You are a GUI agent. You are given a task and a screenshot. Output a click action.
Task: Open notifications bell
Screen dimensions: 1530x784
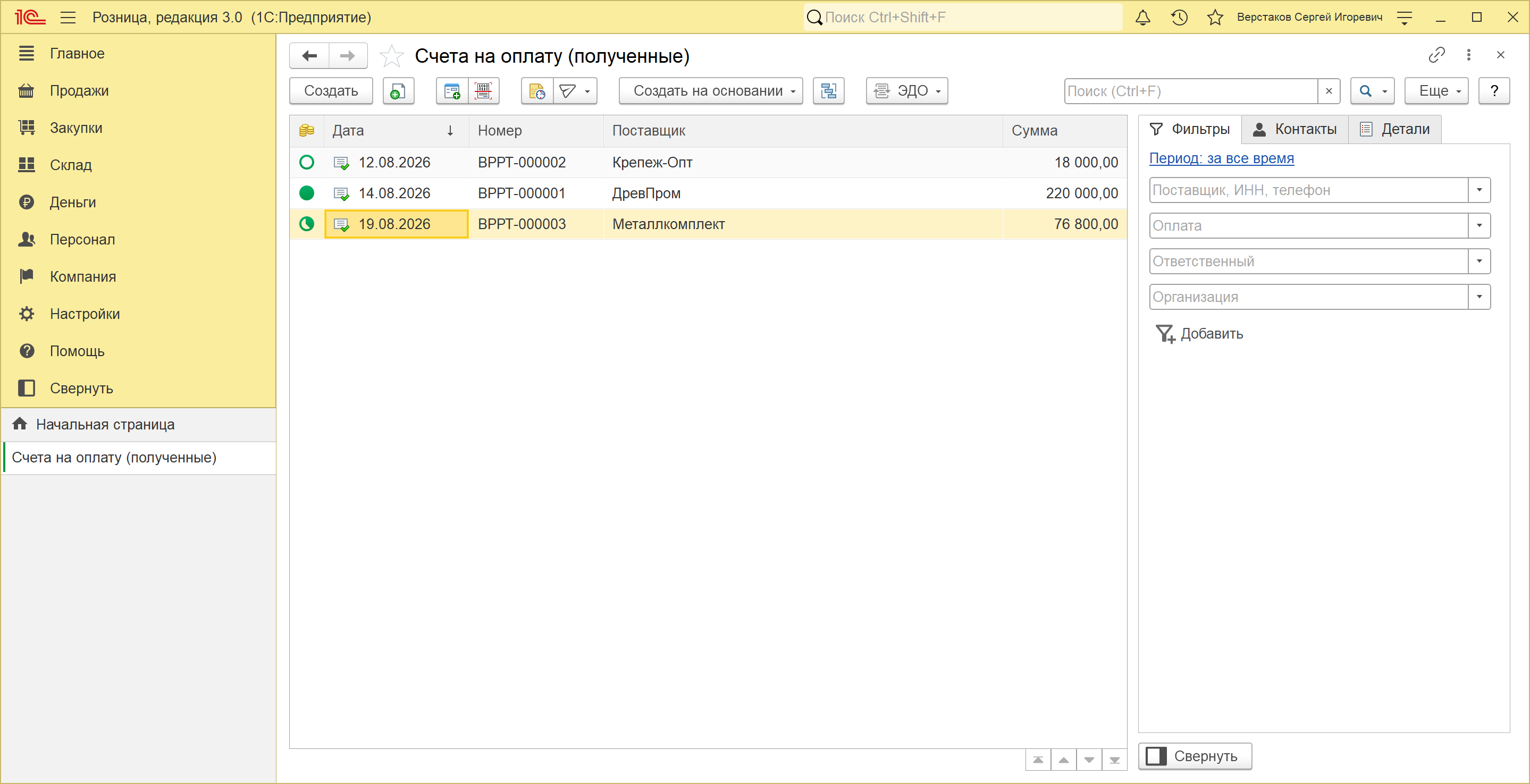pyautogui.click(x=1143, y=17)
